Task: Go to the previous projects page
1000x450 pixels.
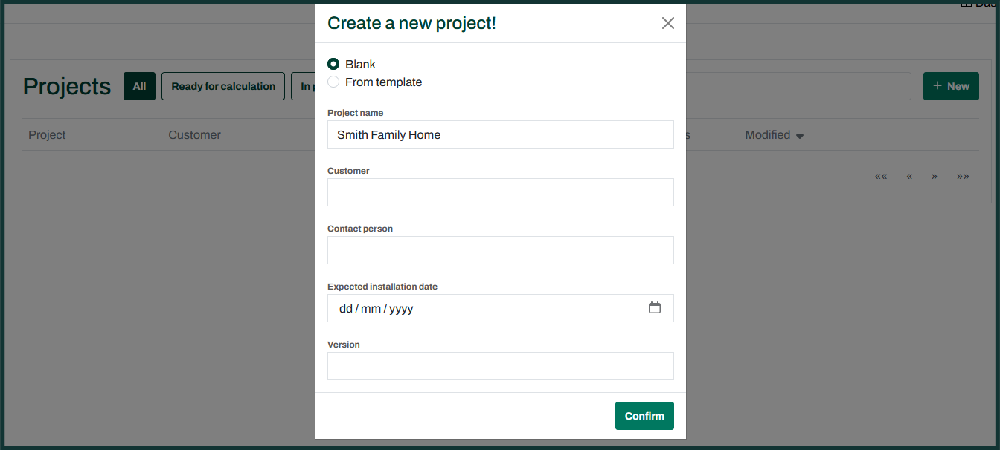Action: tap(909, 177)
